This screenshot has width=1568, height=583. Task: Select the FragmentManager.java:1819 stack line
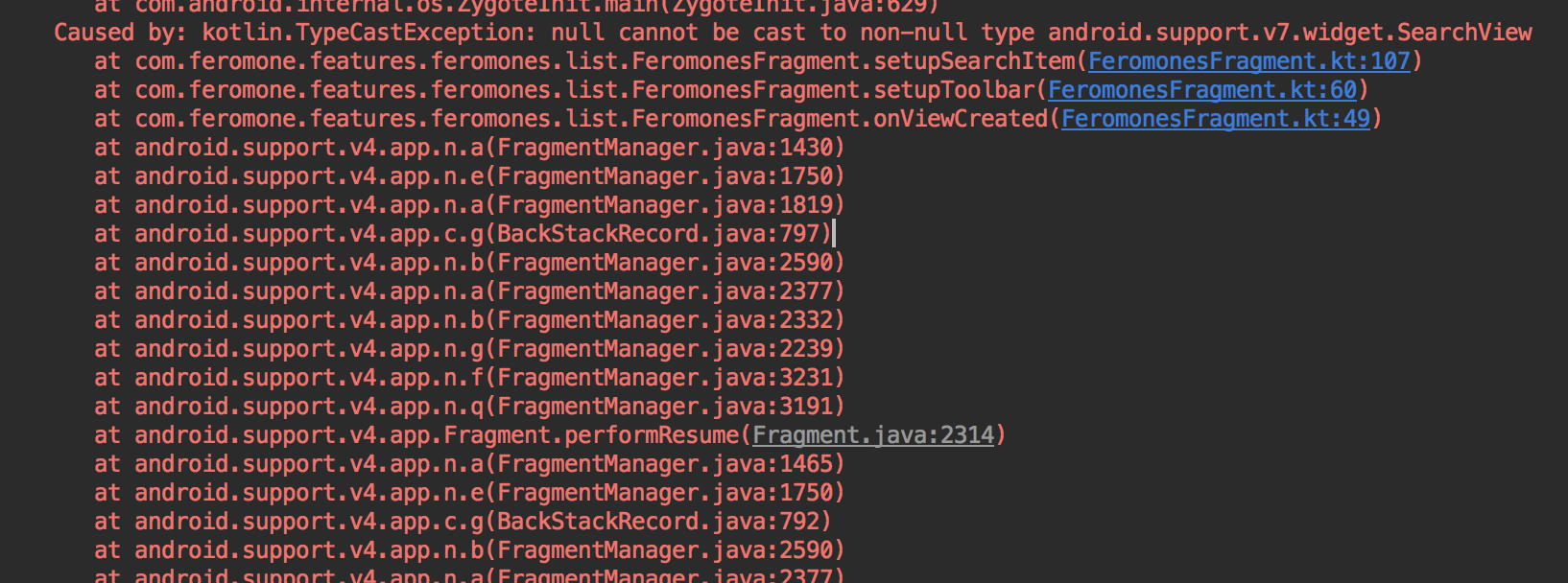[468, 205]
